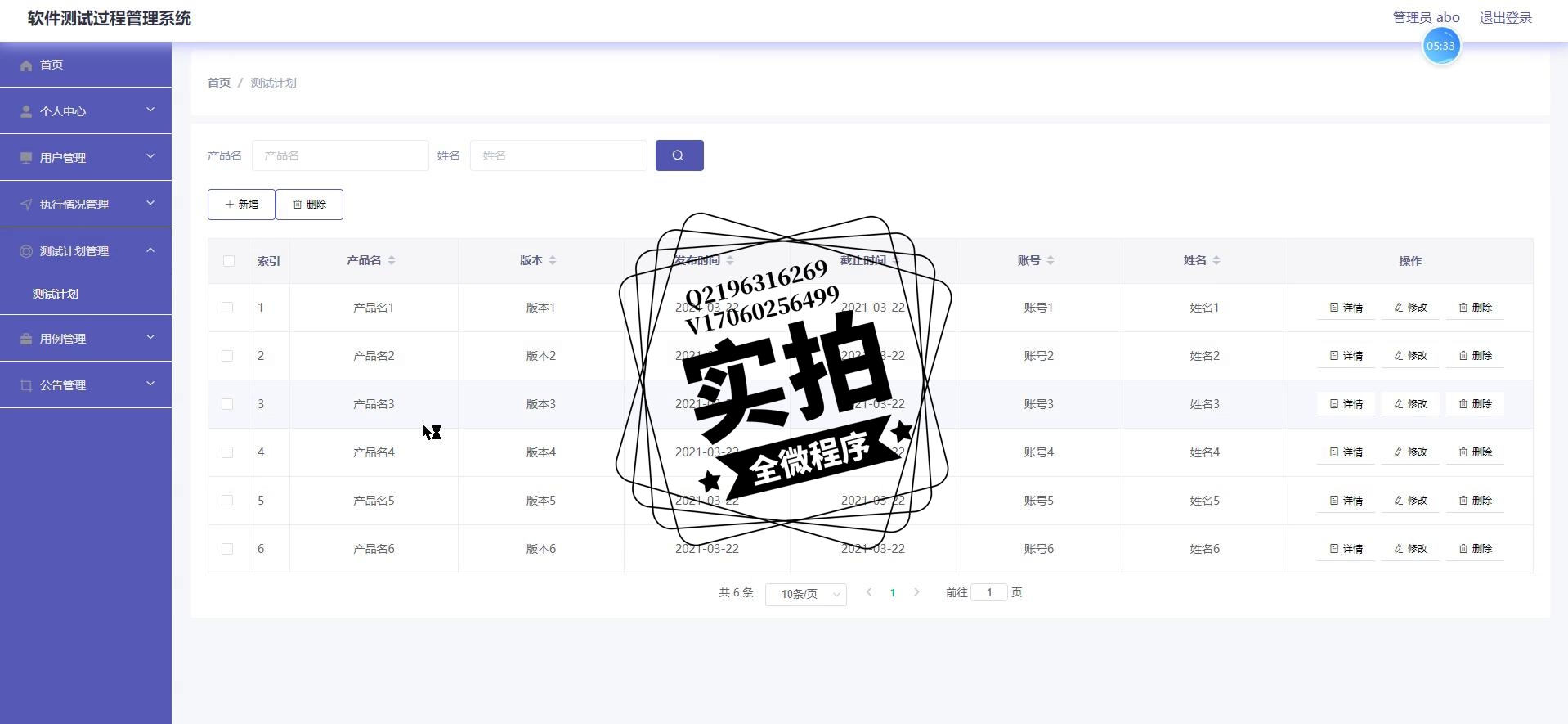Open 公告管理 sidebar menu
This screenshot has height=724, width=1568.
tap(86, 385)
